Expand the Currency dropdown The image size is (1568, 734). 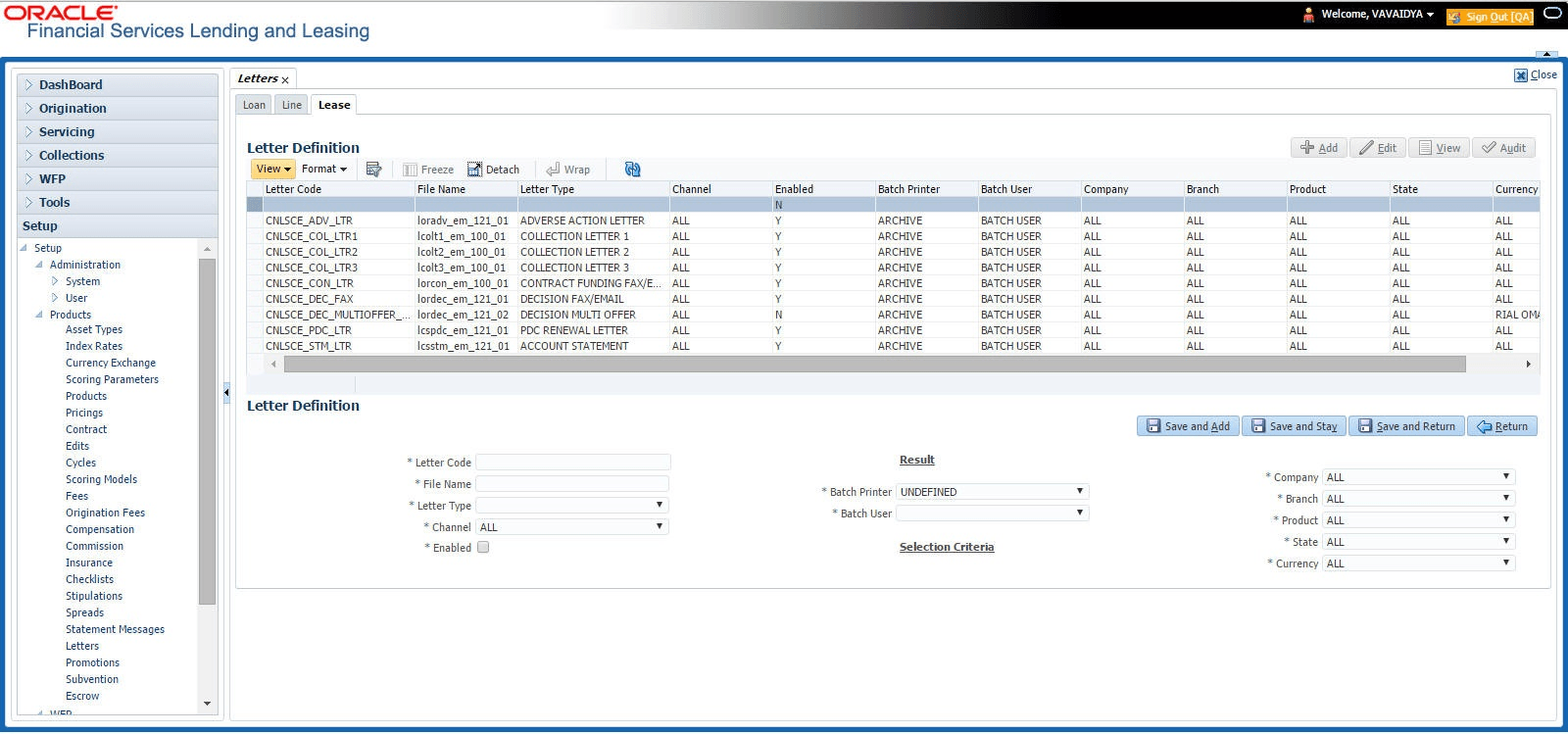(x=1418, y=563)
